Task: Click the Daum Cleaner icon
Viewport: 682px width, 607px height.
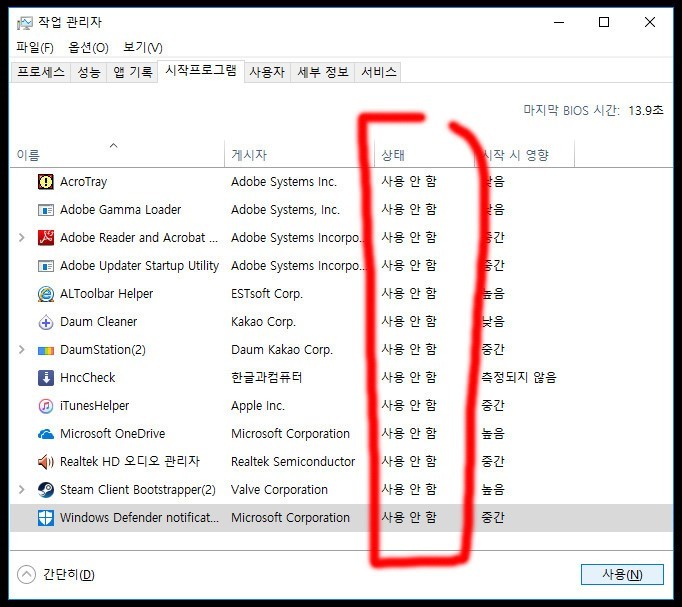Action: [x=46, y=322]
